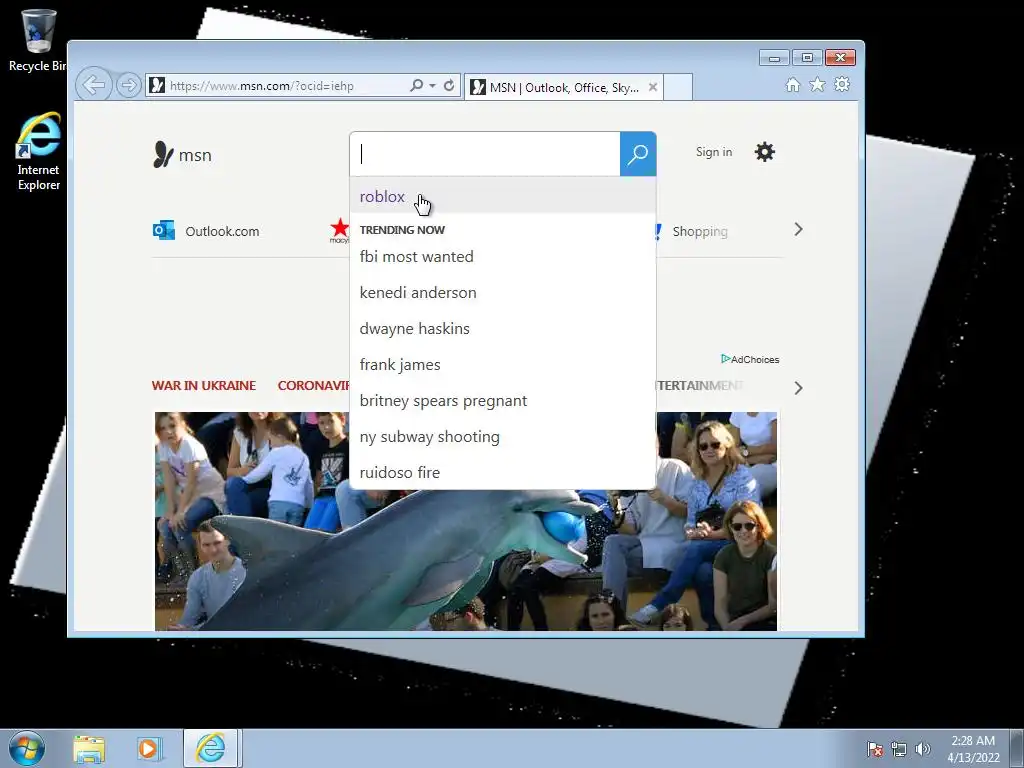This screenshot has width=1024, height=768.
Task: Click the browser Back arrow button
Action: point(94,85)
